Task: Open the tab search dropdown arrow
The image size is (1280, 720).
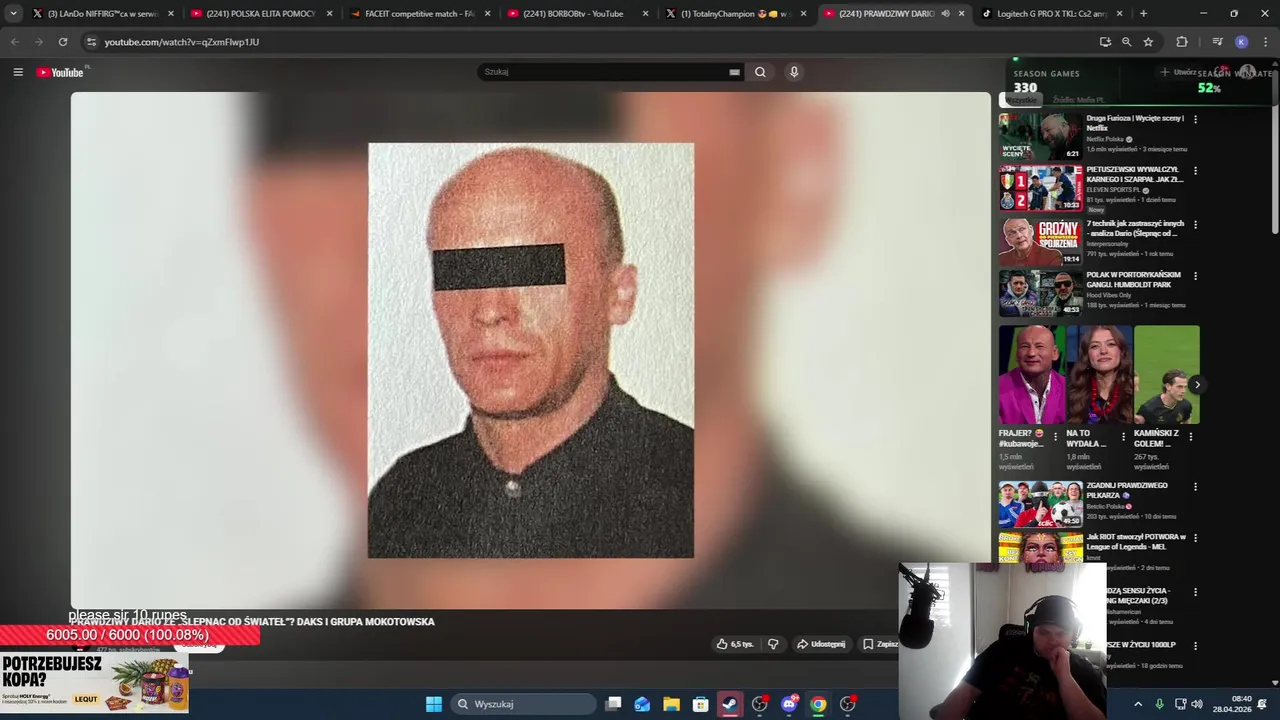Action: click(13, 14)
